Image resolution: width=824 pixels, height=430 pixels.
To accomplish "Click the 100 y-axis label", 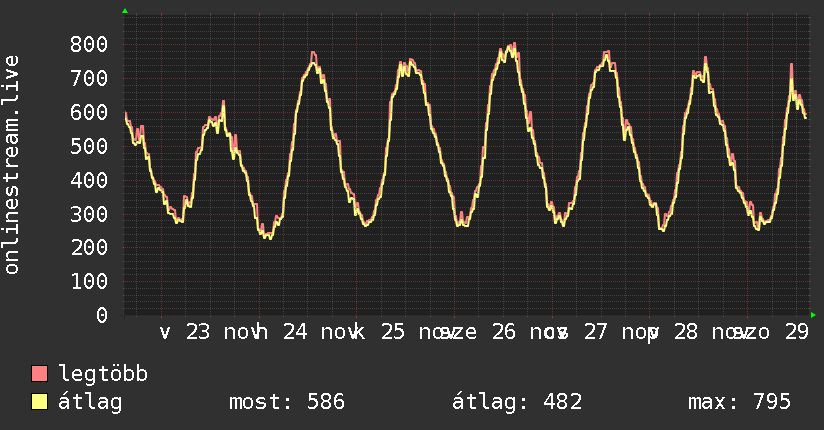I will click(89, 281).
